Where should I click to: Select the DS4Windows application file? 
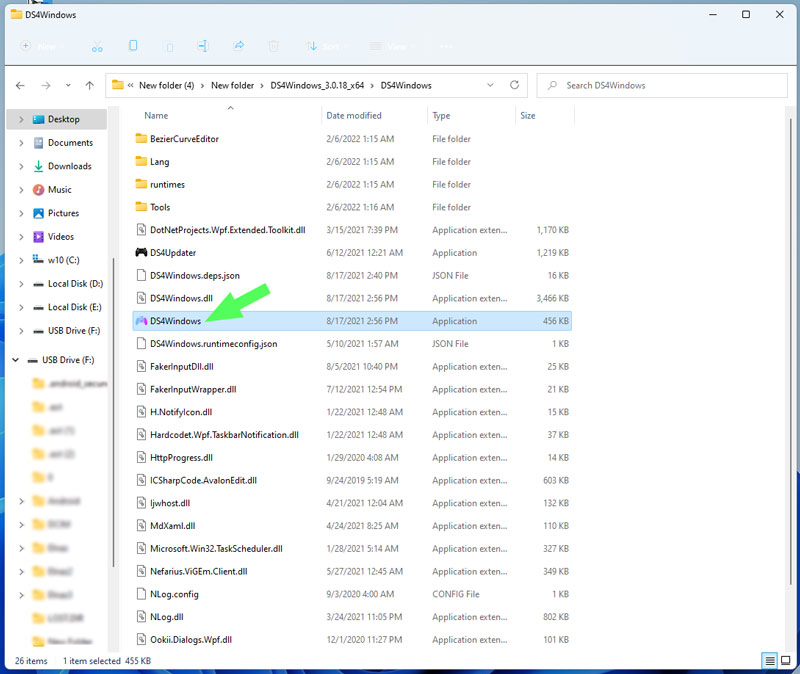[x=175, y=321]
